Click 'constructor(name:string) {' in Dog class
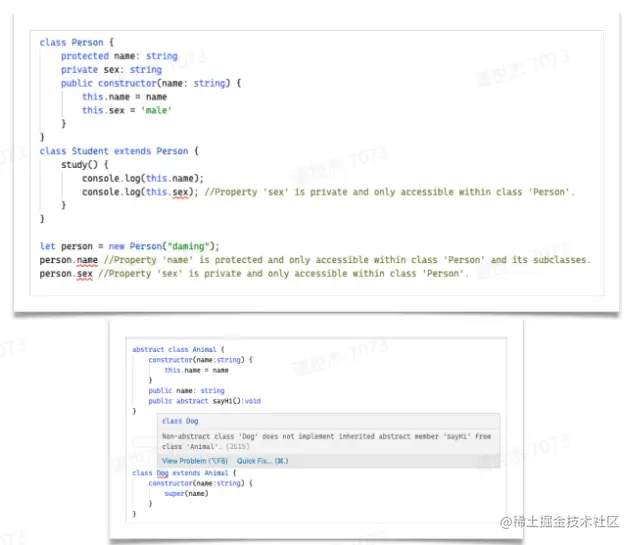635x545 pixels. point(200,483)
